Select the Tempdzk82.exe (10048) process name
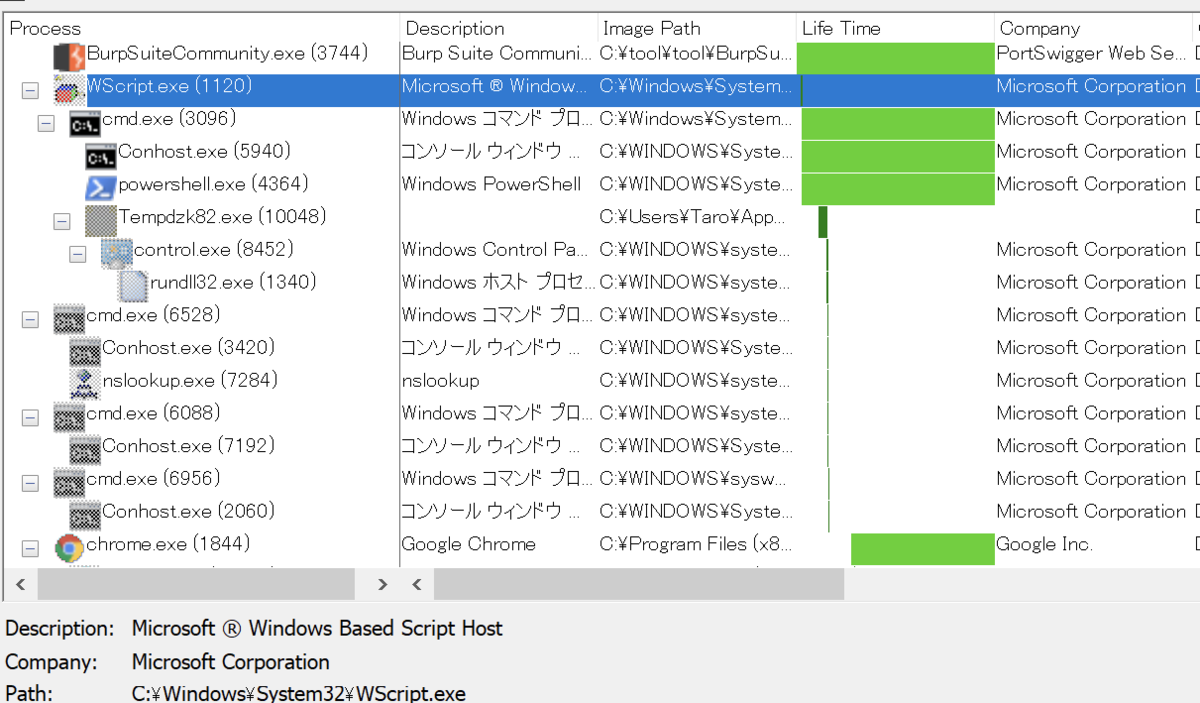This screenshot has height=703, width=1200. [223, 217]
